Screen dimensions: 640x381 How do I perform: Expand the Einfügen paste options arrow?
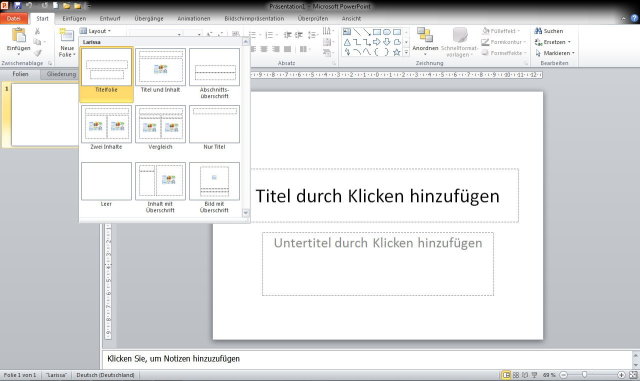point(18,54)
